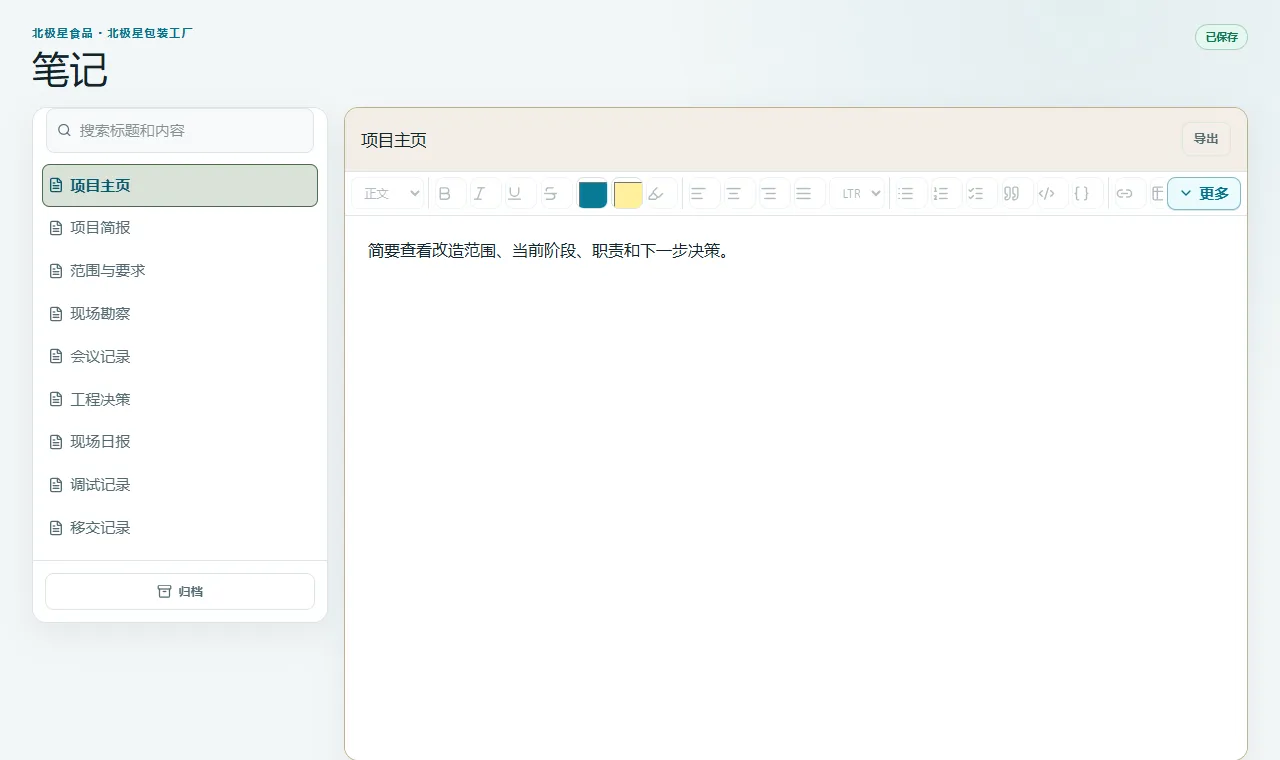
Task: Select the 项目主页 note in sidebar
Action: pyautogui.click(x=180, y=186)
